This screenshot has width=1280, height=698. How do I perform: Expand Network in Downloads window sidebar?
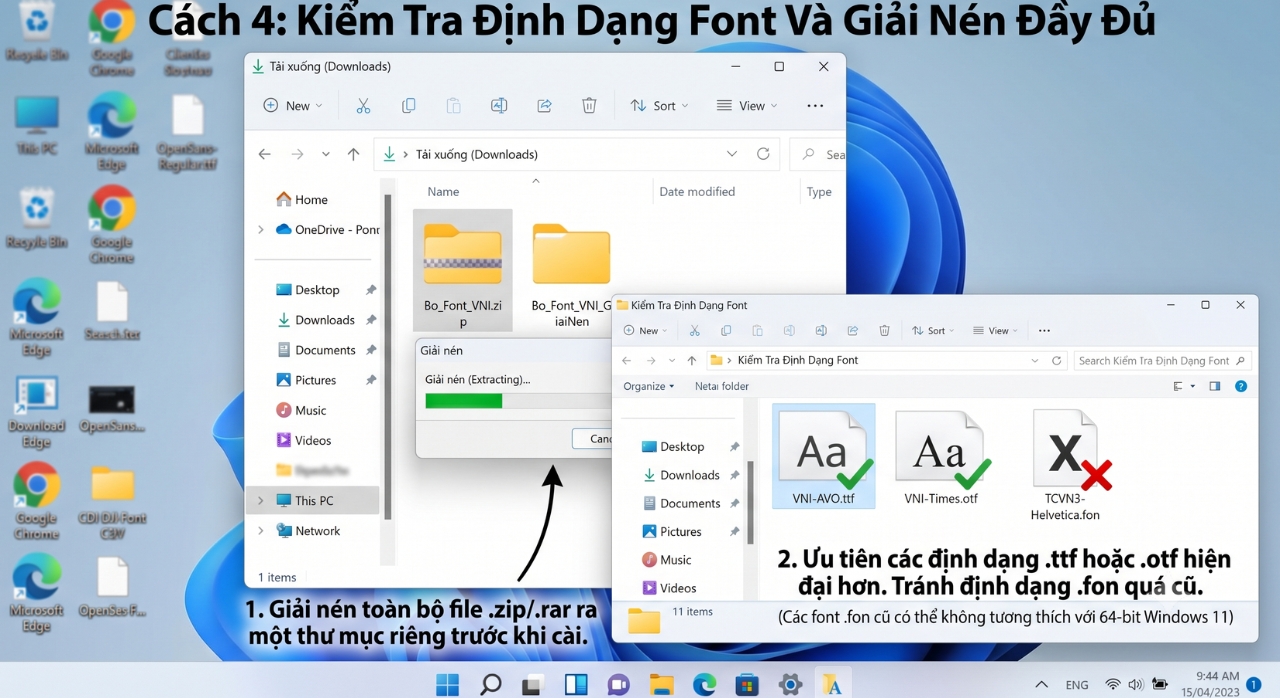[x=261, y=531]
